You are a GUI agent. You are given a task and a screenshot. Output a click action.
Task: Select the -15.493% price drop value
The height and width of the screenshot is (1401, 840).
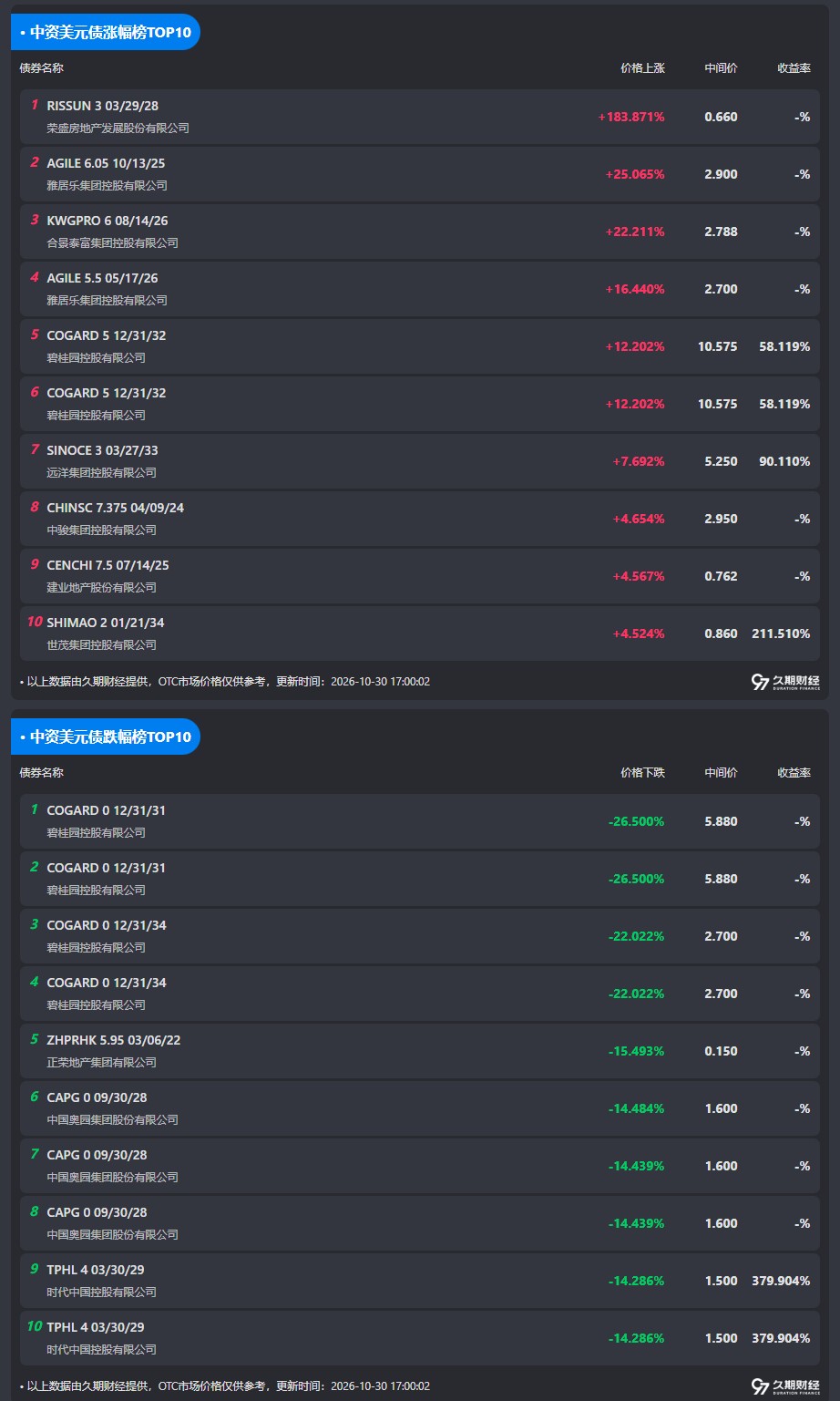click(637, 1051)
